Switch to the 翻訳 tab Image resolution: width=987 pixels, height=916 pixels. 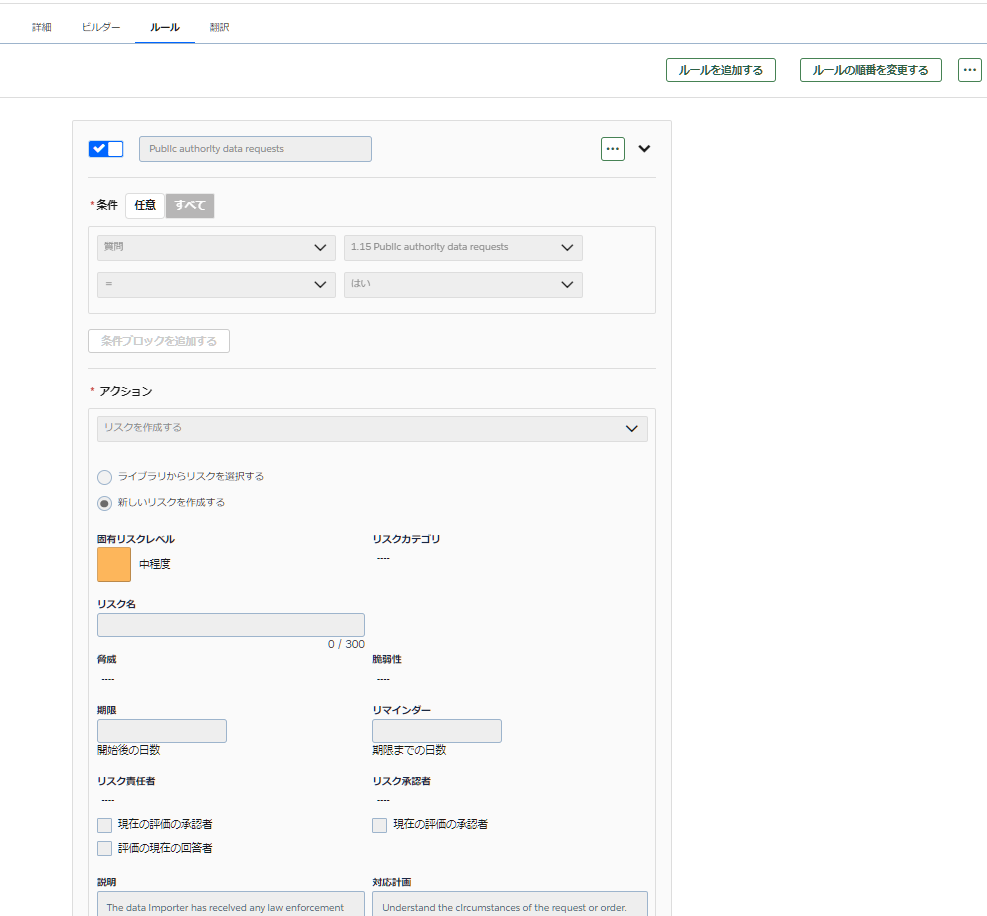pyautogui.click(x=219, y=27)
